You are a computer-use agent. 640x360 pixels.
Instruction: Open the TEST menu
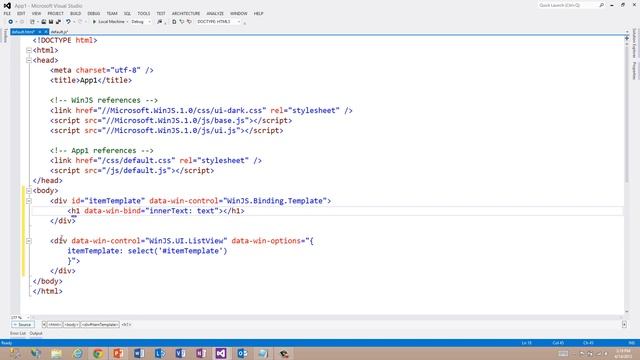point(161,13)
